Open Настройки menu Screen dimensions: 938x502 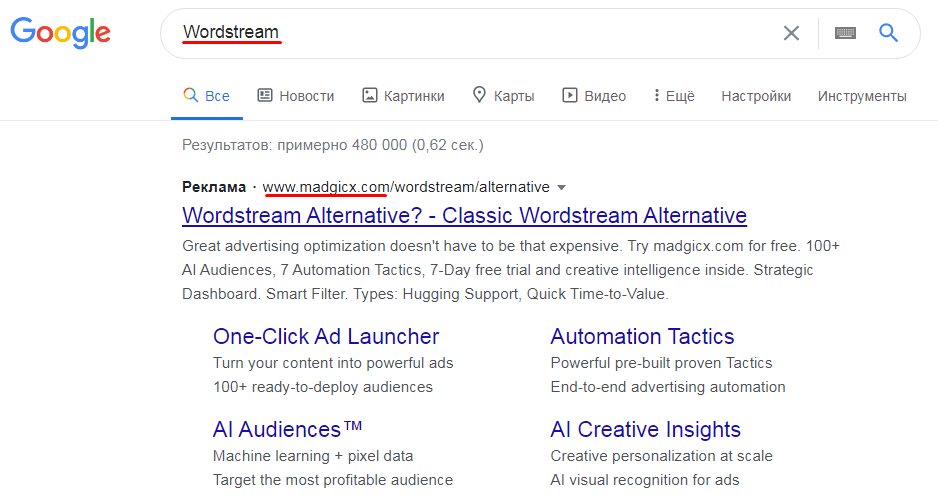[x=756, y=96]
